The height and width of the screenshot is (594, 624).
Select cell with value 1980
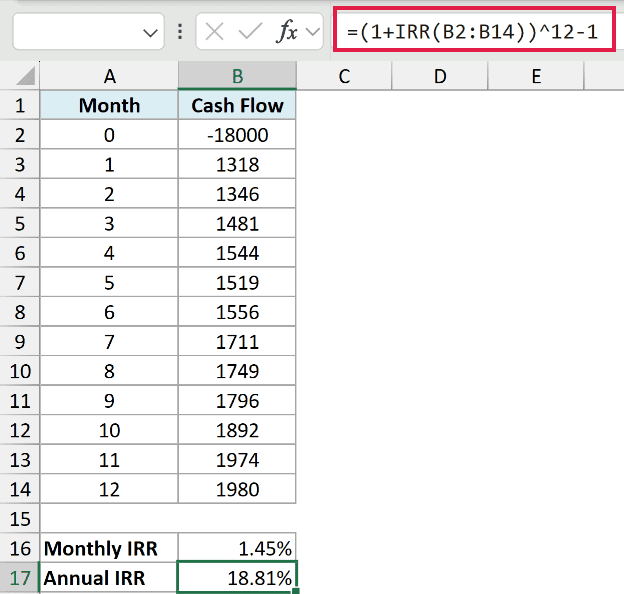(x=237, y=489)
